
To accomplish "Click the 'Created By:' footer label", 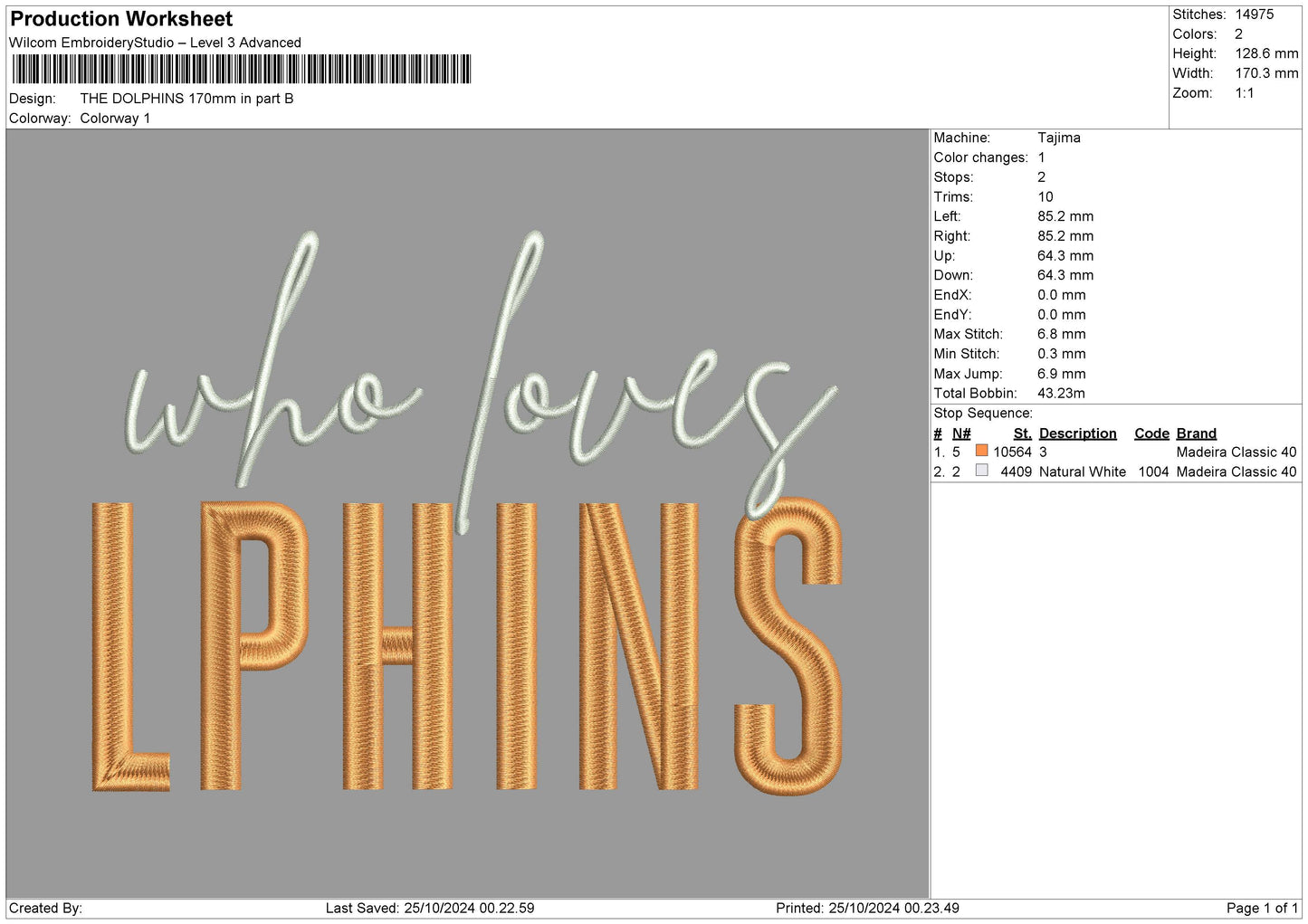I will coord(45,909).
